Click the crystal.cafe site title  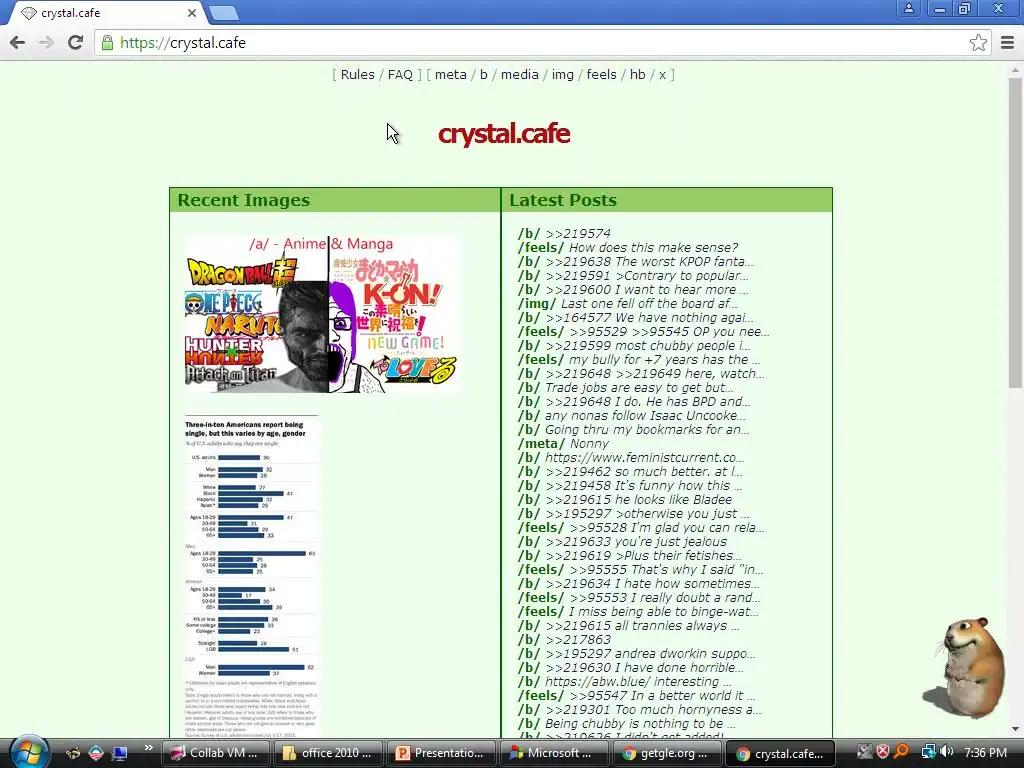504,134
